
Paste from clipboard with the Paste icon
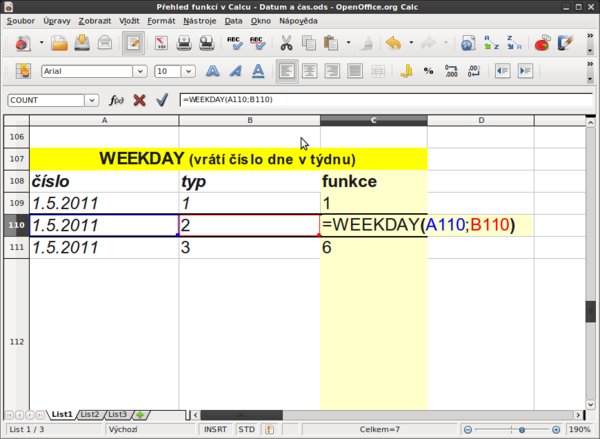coord(331,43)
